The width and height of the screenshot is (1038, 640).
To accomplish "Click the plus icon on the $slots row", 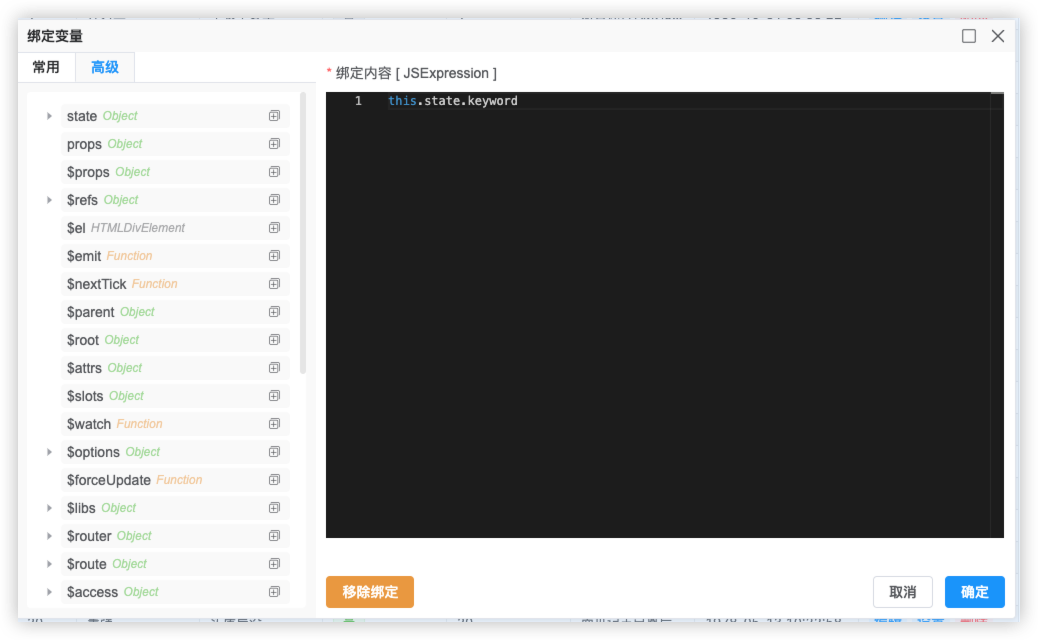I will click(x=274, y=396).
